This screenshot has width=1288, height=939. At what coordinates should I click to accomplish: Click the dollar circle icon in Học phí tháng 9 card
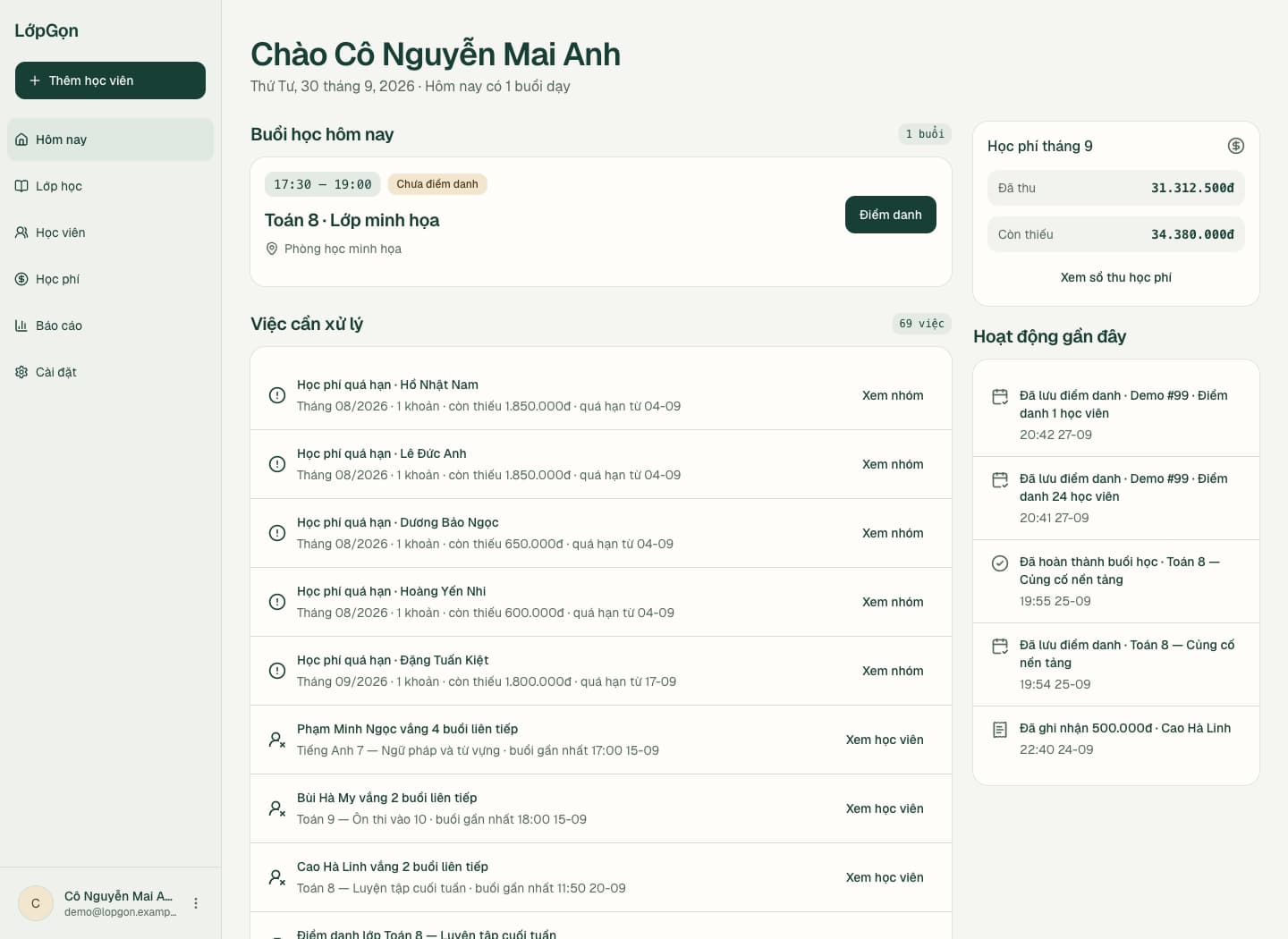[1236, 146]
